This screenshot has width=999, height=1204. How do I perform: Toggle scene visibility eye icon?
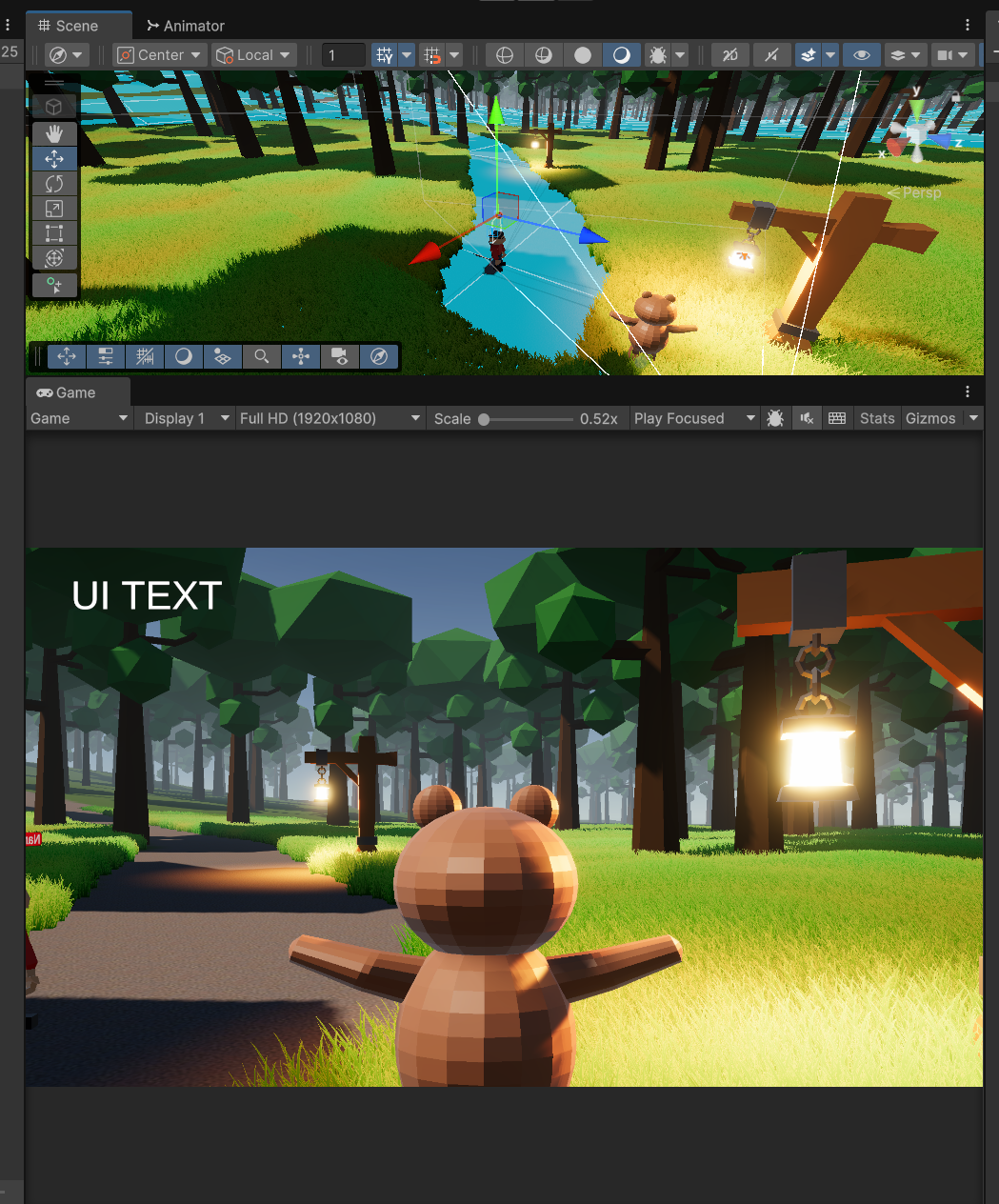point(861,55)
